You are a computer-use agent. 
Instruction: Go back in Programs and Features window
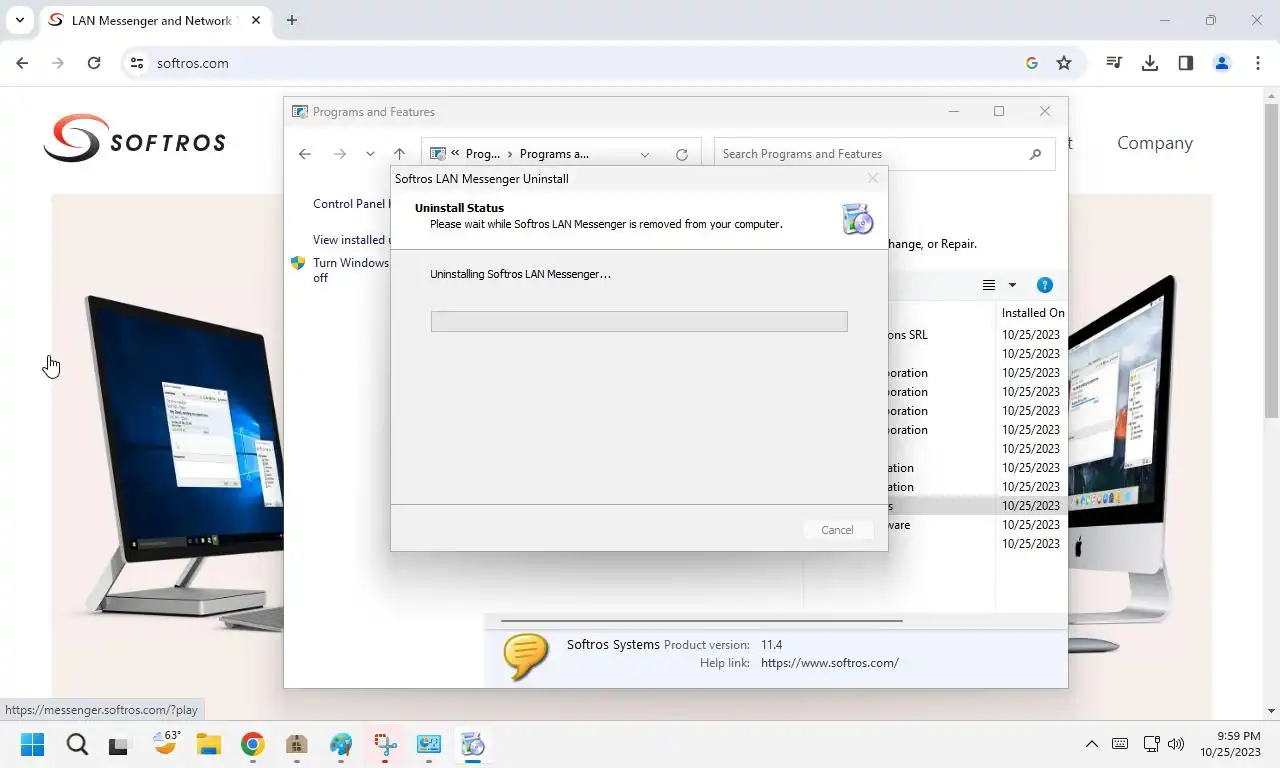[x=305, y=154]
